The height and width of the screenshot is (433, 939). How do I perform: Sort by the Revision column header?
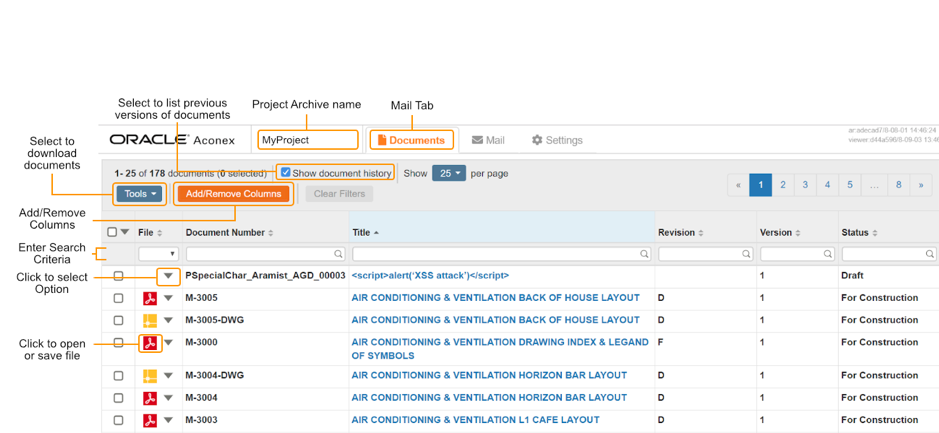click(x=680, y=232)
